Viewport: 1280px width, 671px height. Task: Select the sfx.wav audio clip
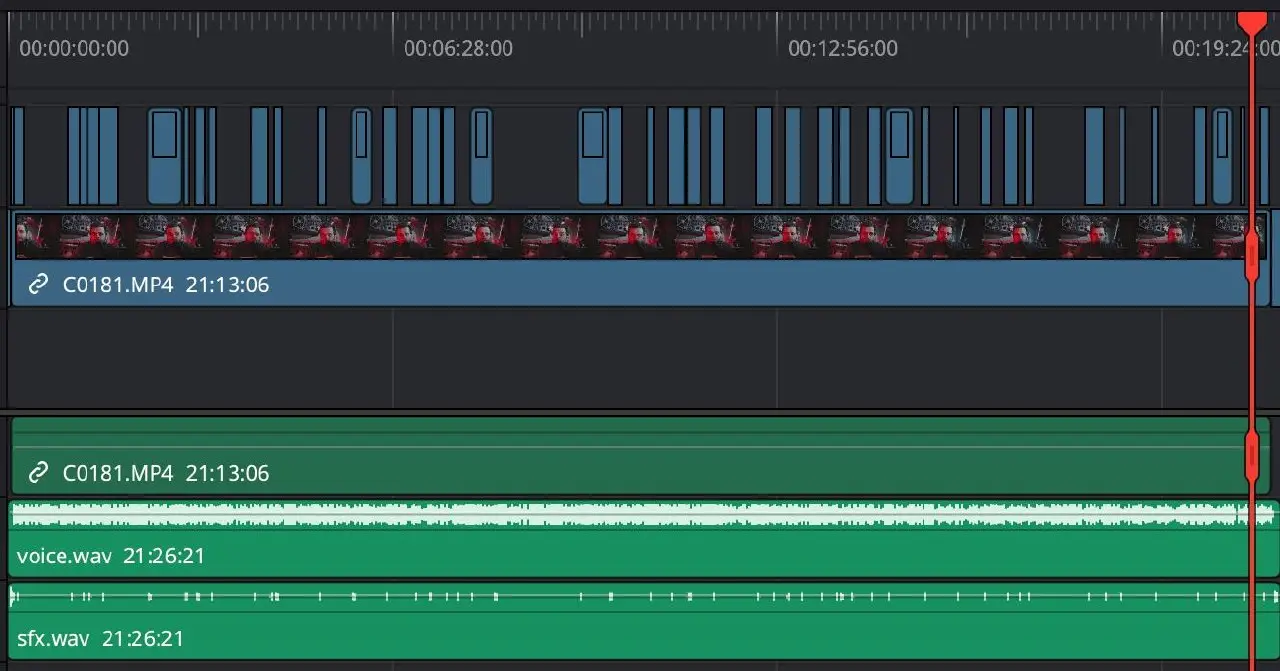tap(644, 621)
